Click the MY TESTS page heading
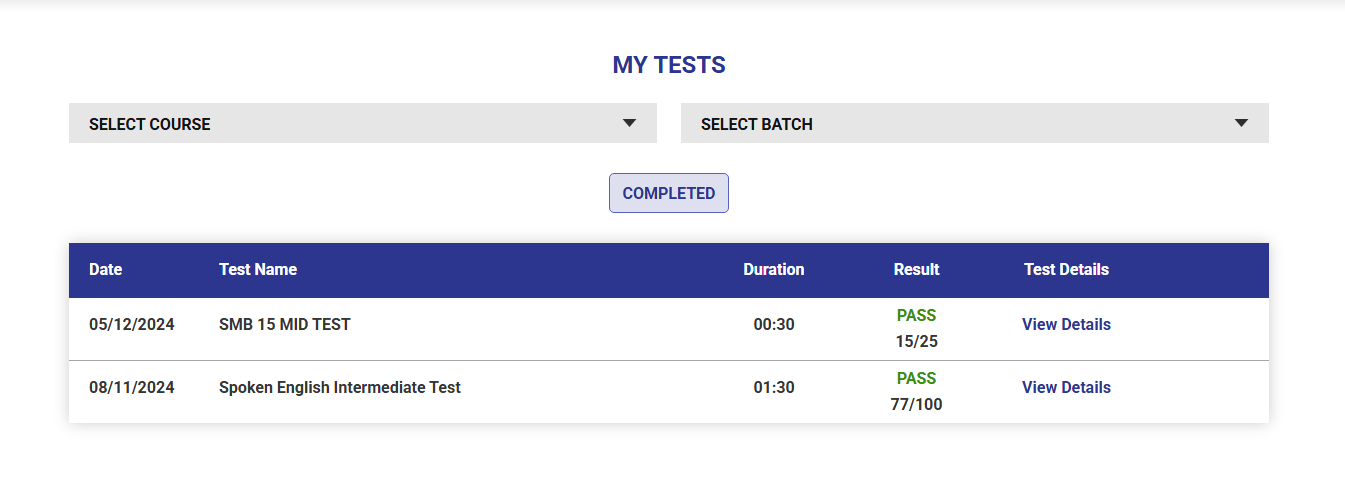This screenshot has width=1345, height=496. click(668, 65)
